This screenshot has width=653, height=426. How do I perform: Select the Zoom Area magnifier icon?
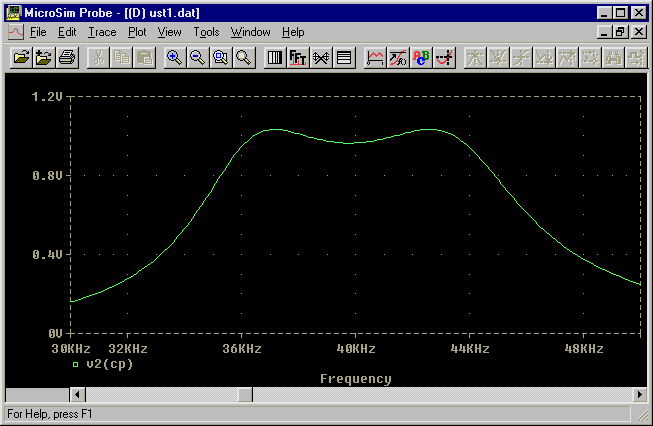(221, 57)
